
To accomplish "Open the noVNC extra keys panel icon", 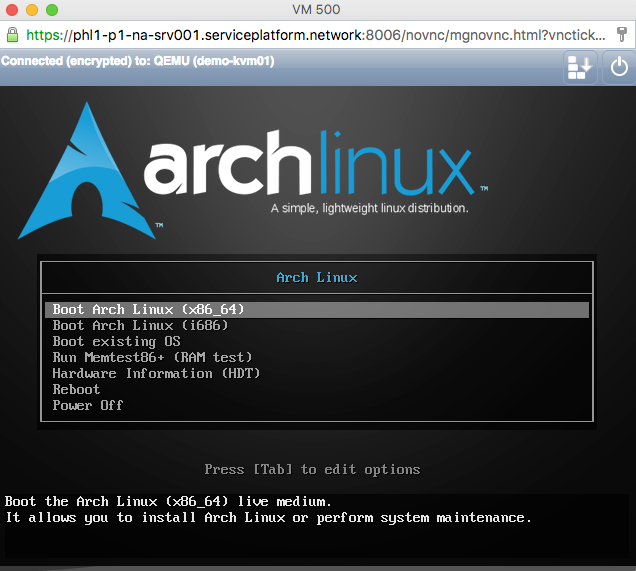I will [x=580, y=67].
